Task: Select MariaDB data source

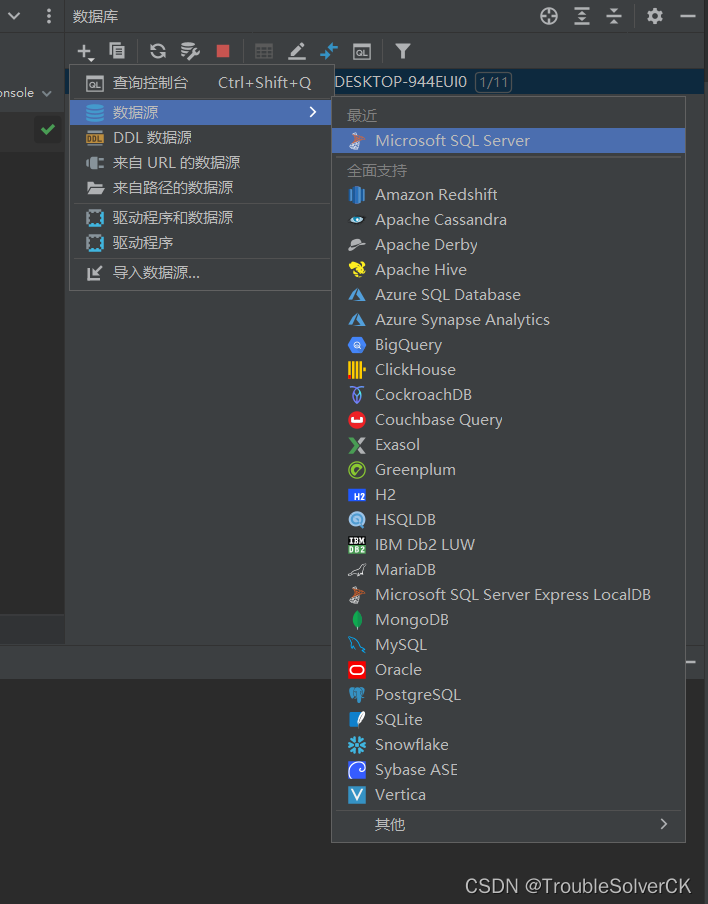Action: (508, 570)
